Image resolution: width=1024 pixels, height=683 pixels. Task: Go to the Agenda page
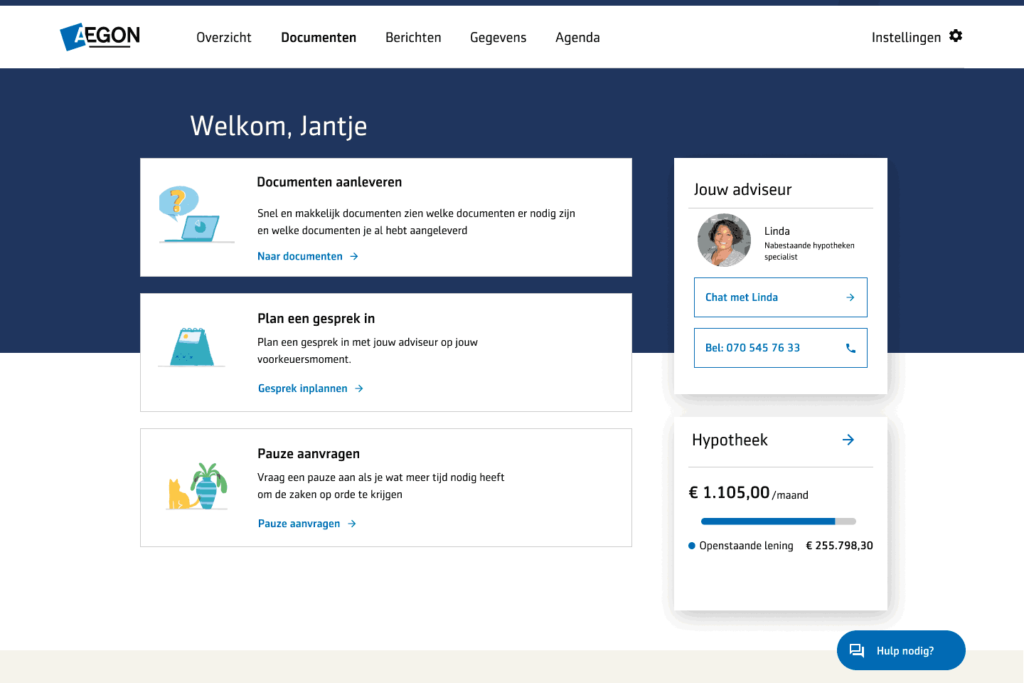pyautogui.click(x=577, y=37)
